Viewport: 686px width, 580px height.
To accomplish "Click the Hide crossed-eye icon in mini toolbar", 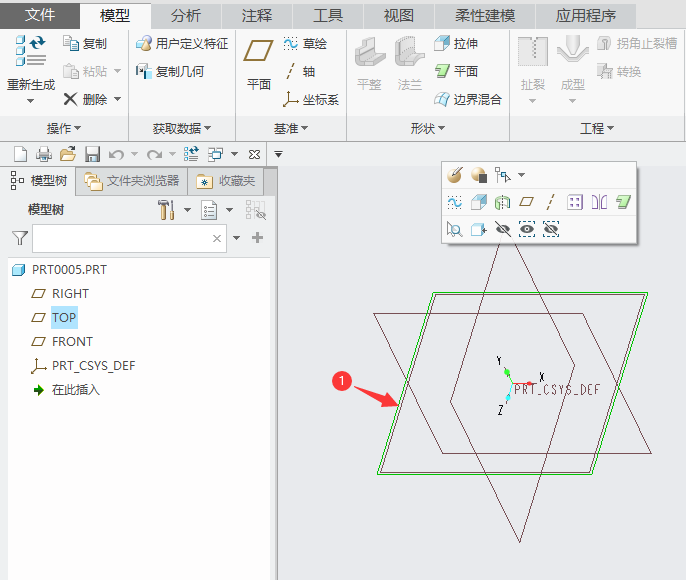I will [503, 229].
